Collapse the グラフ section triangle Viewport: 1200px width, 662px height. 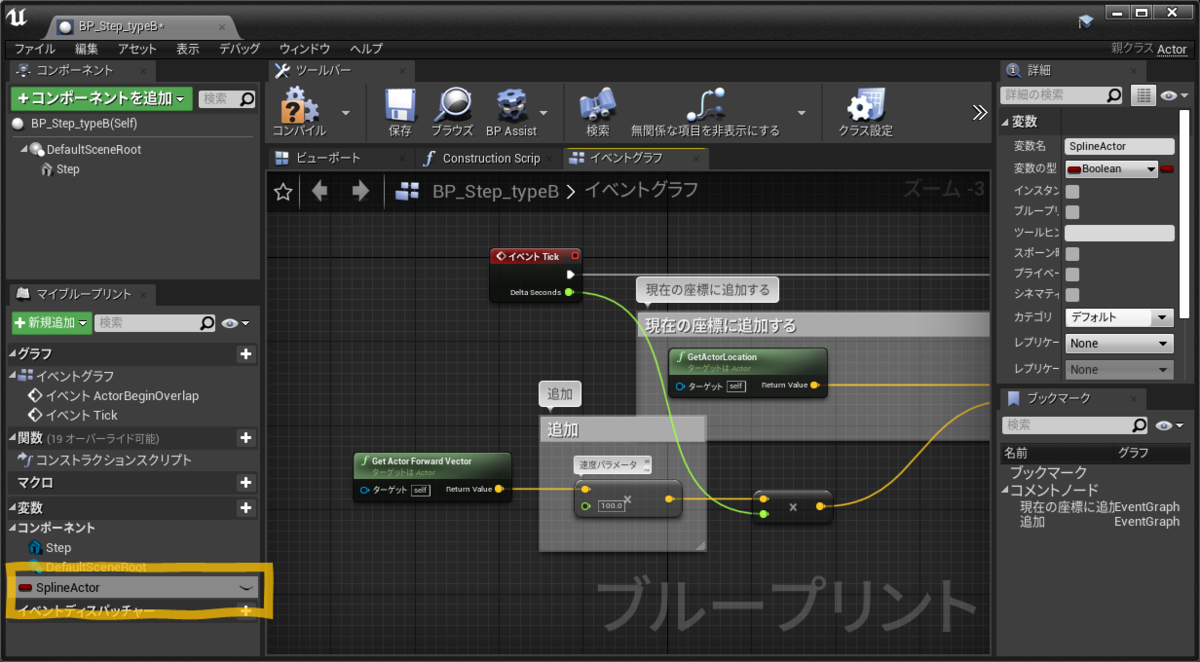tap(13, 354)
